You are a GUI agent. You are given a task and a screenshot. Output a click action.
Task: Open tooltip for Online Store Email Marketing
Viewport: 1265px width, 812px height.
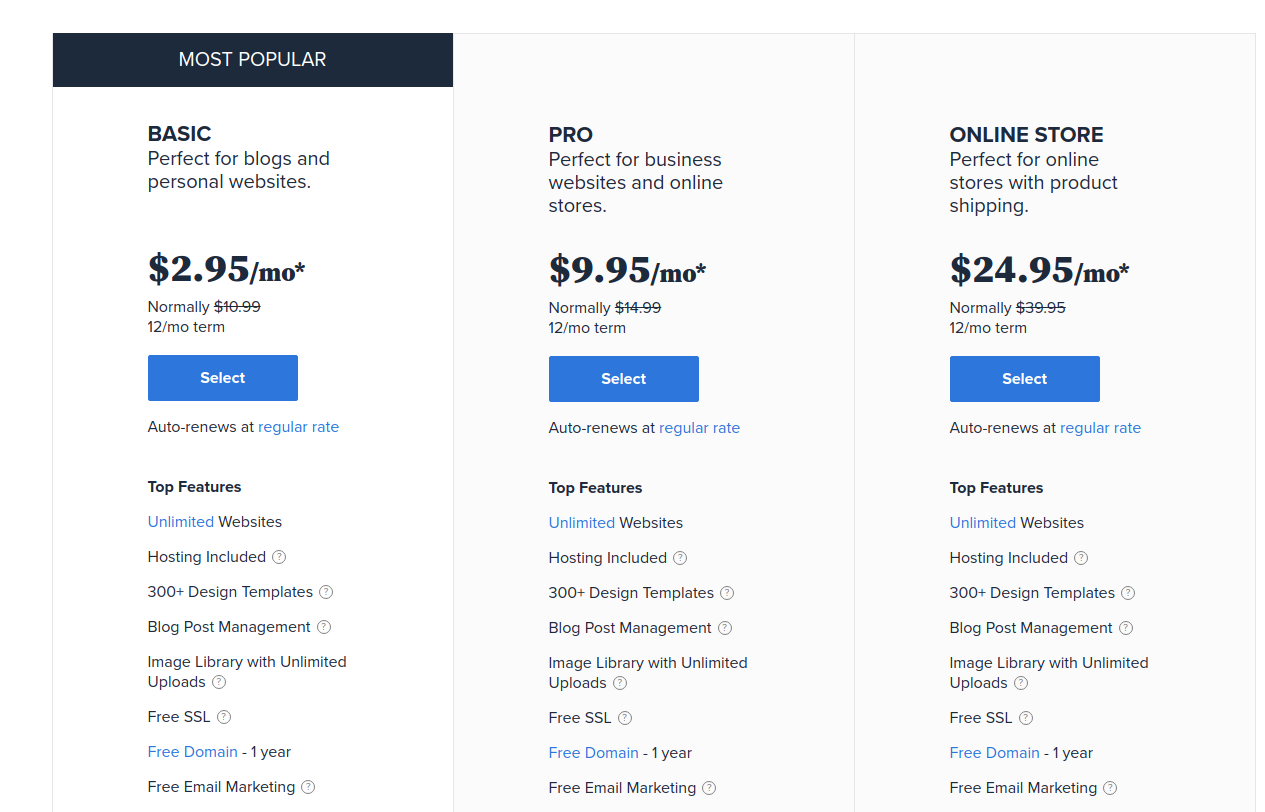pos(1110,788)
